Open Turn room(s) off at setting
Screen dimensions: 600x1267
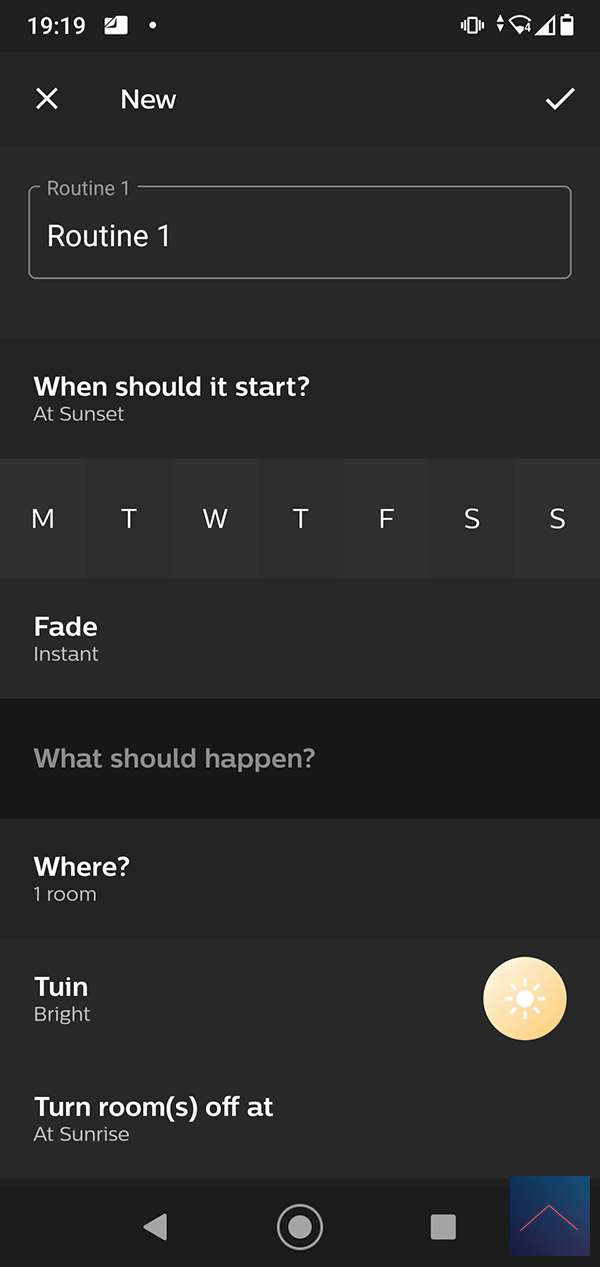[300, 1118]
